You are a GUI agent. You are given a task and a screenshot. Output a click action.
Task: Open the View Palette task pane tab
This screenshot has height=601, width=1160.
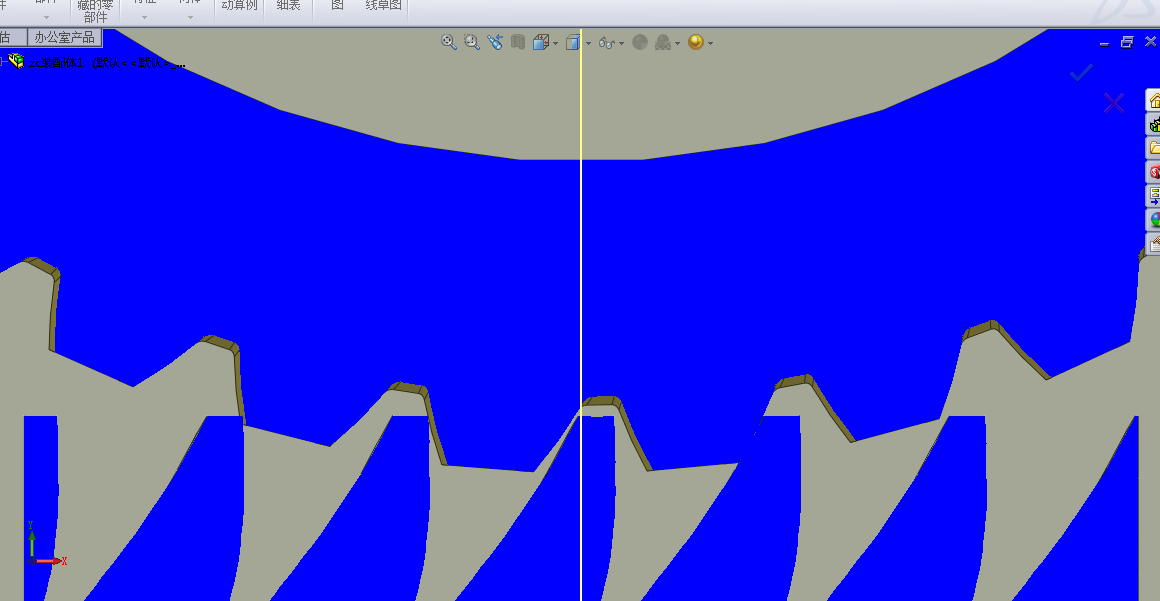tap(1153, 196)
